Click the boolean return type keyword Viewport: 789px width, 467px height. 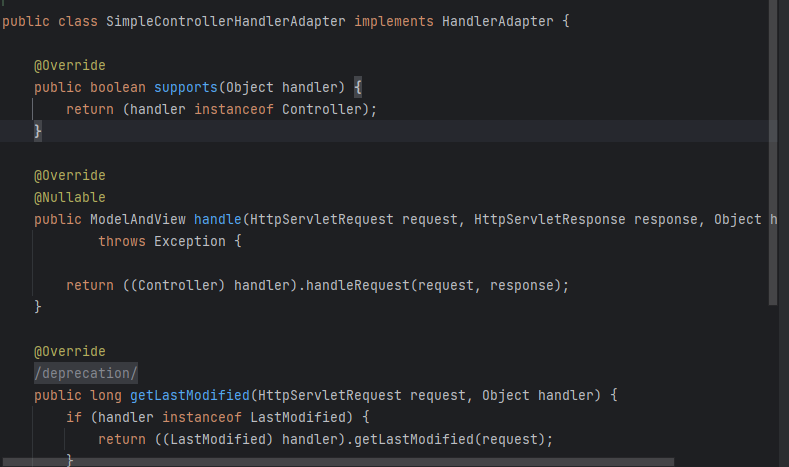click(118, 88)
